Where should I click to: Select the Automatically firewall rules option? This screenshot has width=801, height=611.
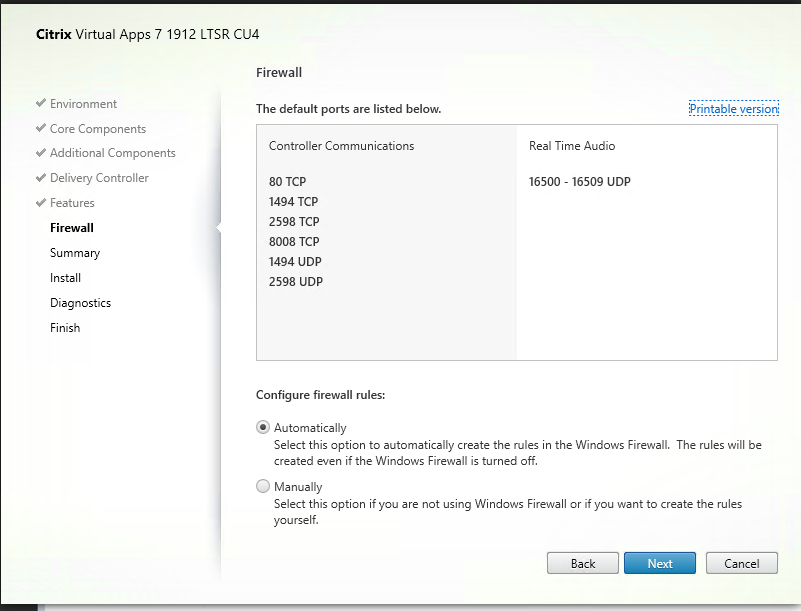click(263, 427)
